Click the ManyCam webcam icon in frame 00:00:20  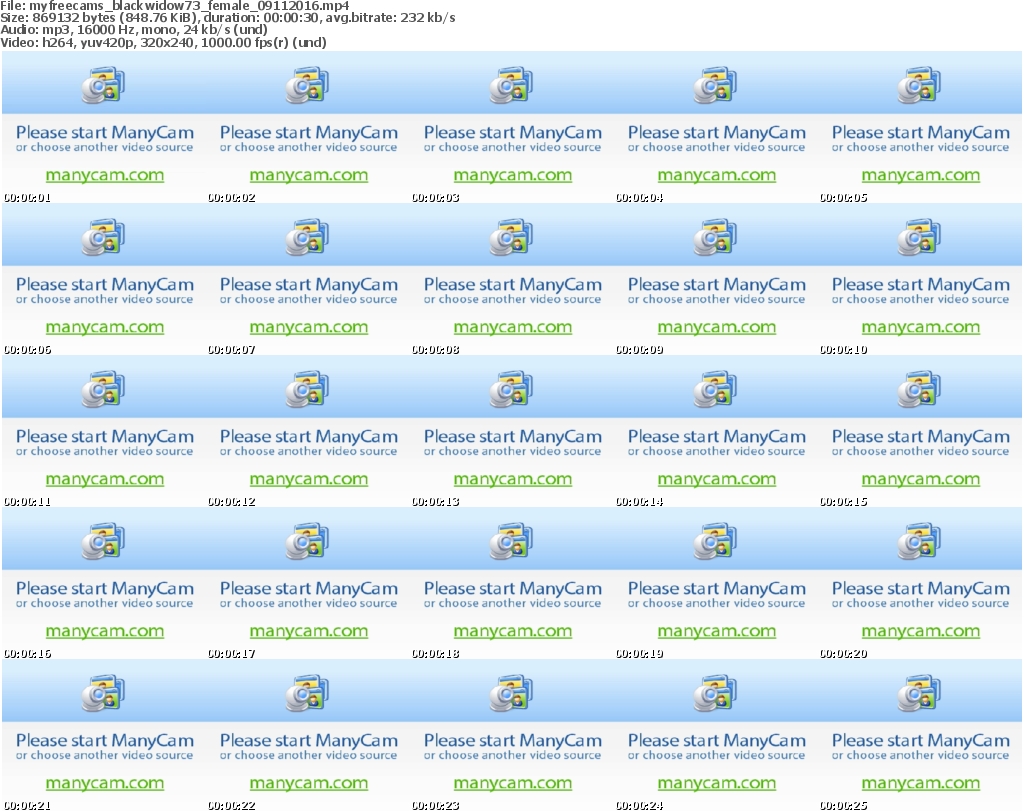[919, 541]
